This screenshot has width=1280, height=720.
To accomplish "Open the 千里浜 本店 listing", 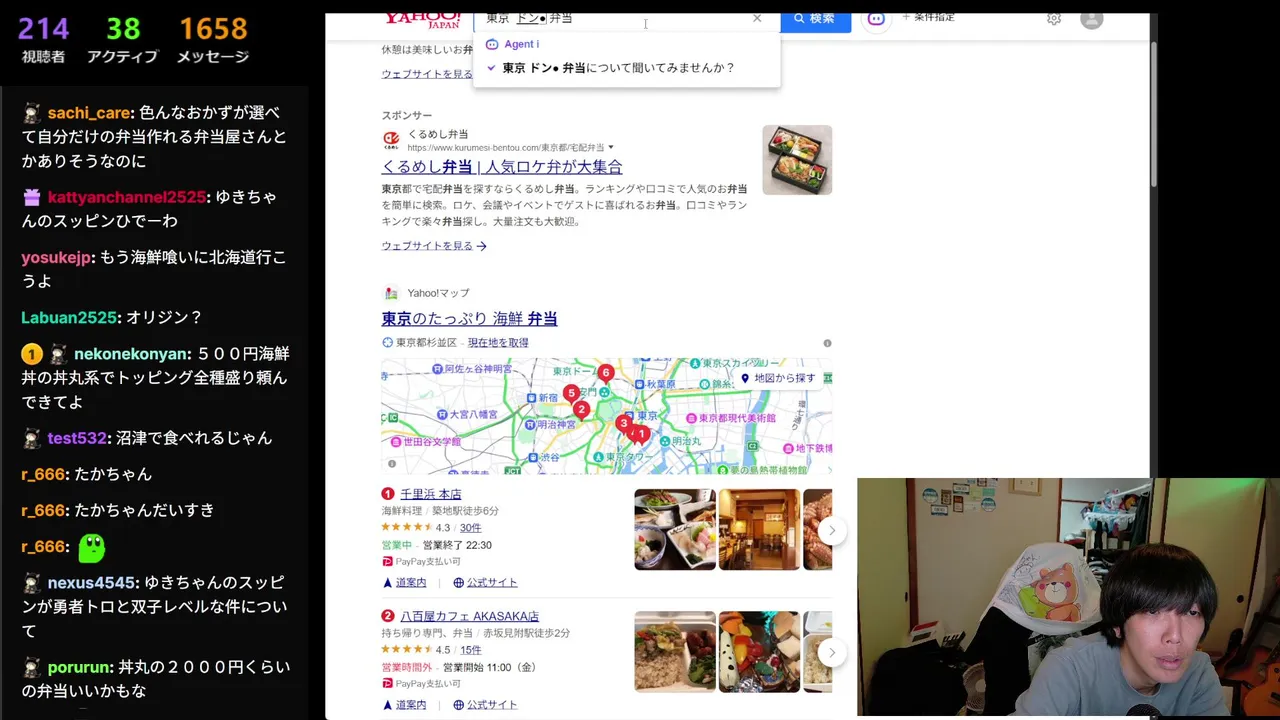I will [430, 494].
